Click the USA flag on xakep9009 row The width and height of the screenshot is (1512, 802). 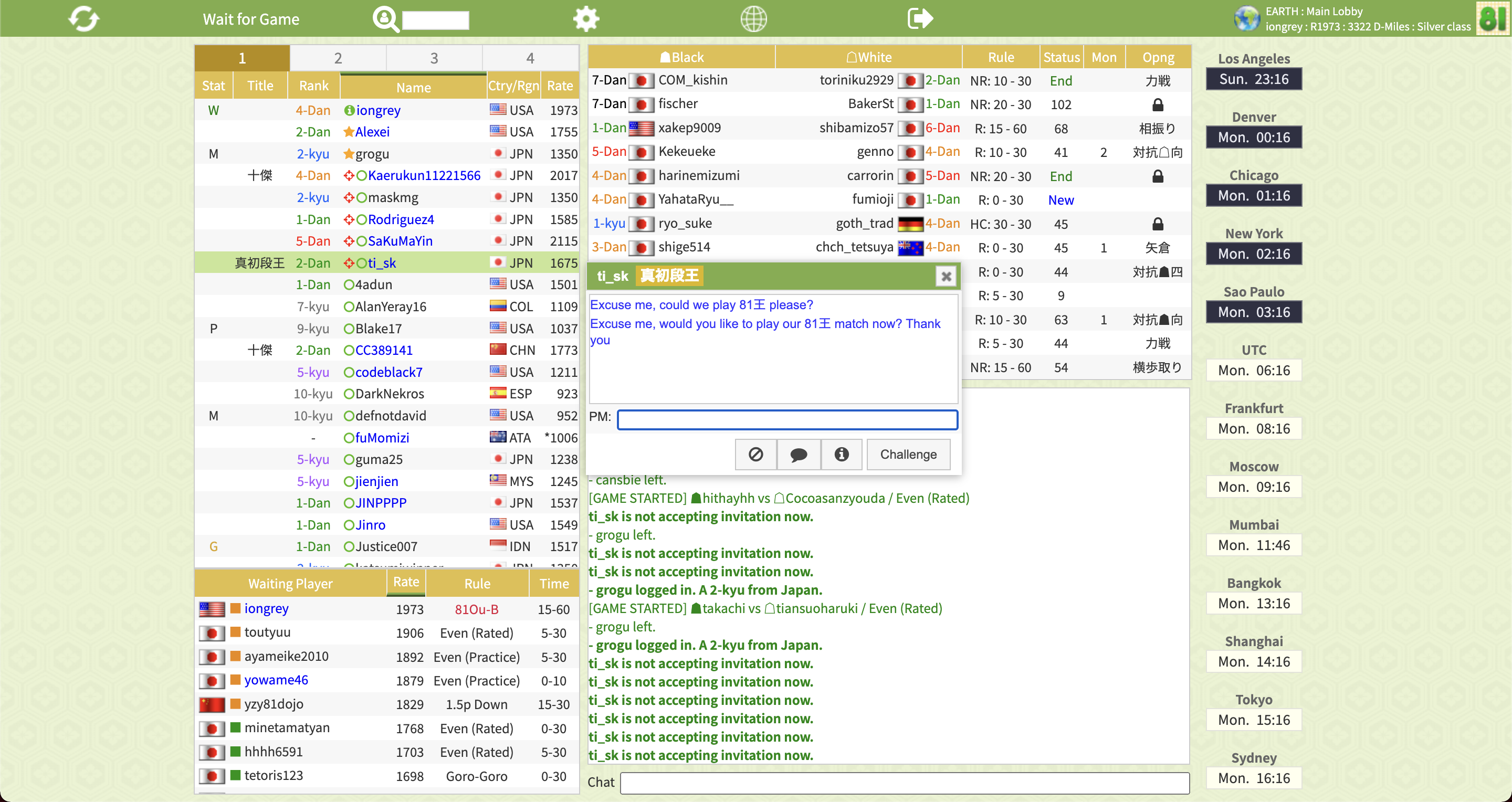click(641, 128)
